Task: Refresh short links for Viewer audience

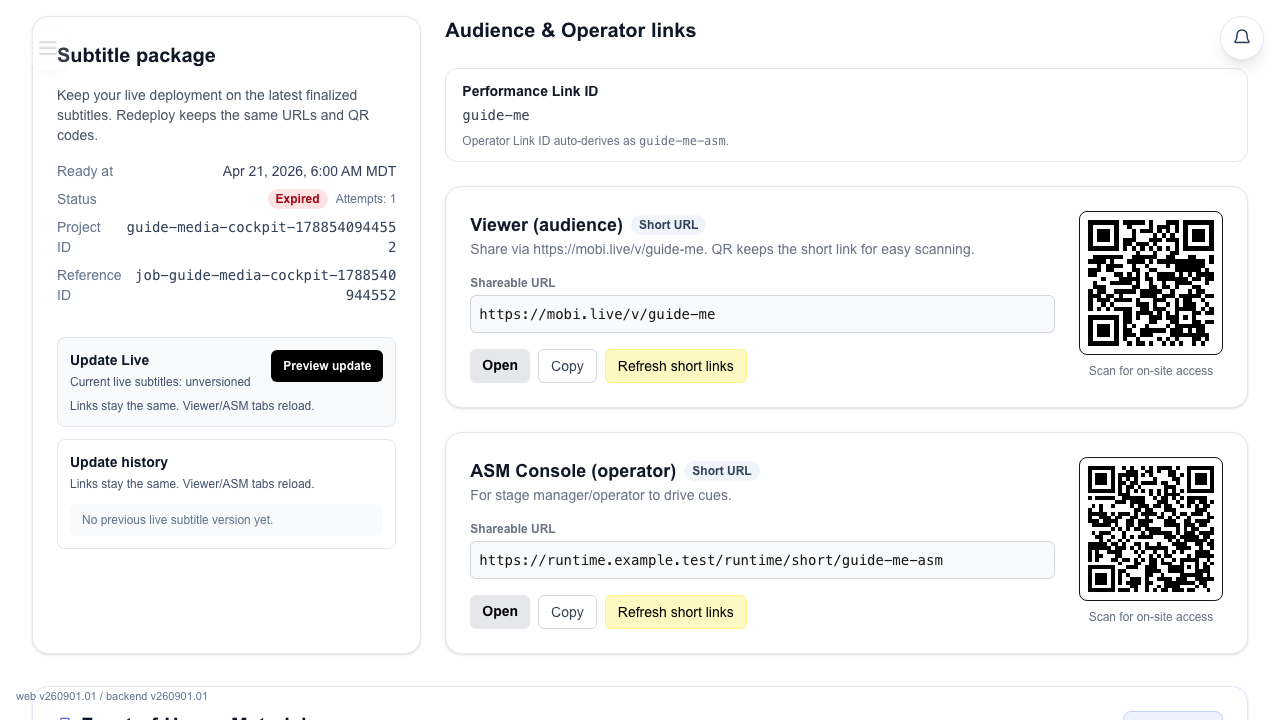Action: click(676, 366)
